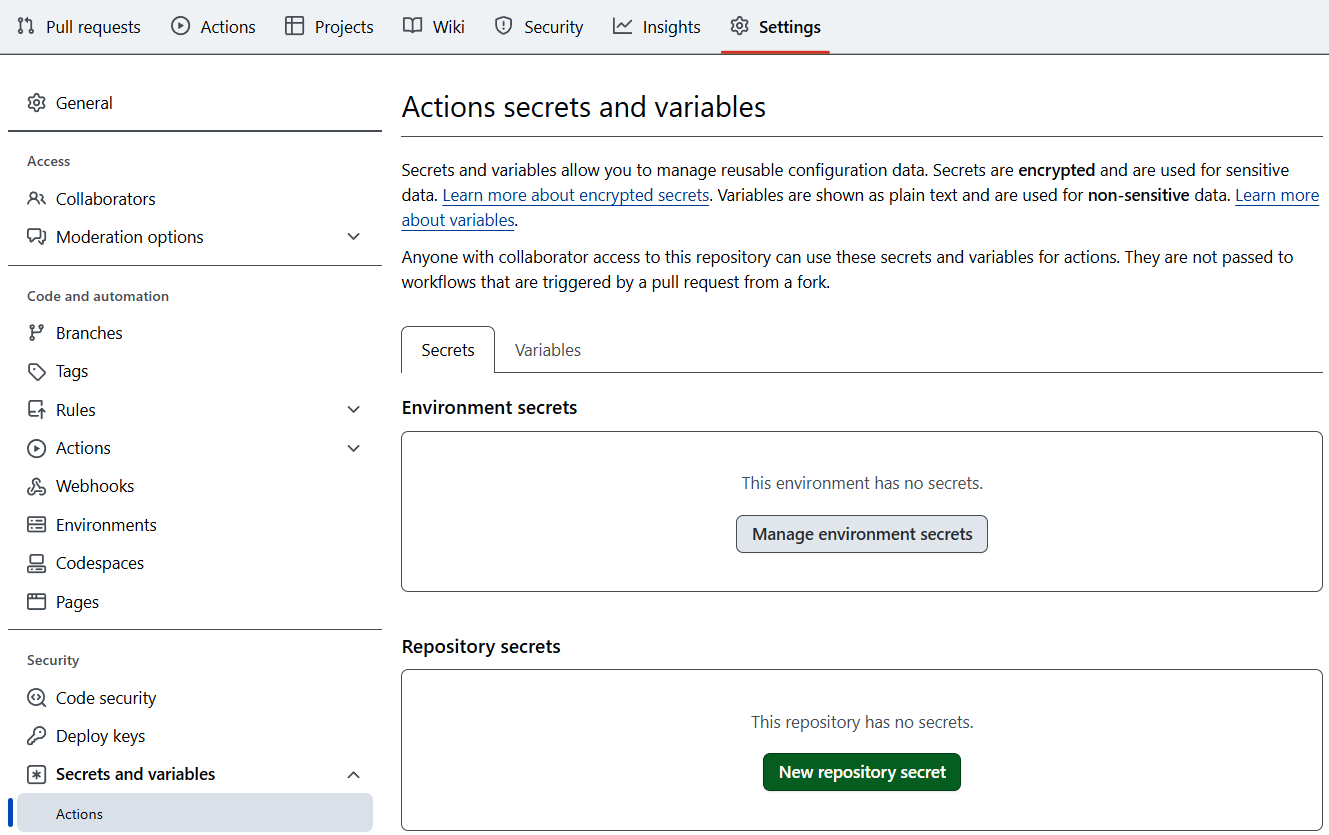This screenshot has width=1329, height=835.
Task: Go to Pages settings label
Action: [x=77, y=602]
